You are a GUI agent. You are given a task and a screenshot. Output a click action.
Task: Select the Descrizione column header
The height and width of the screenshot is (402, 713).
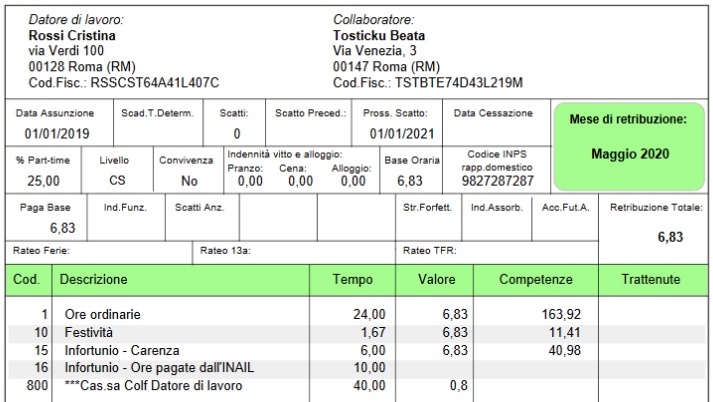[x=94, y=280]
